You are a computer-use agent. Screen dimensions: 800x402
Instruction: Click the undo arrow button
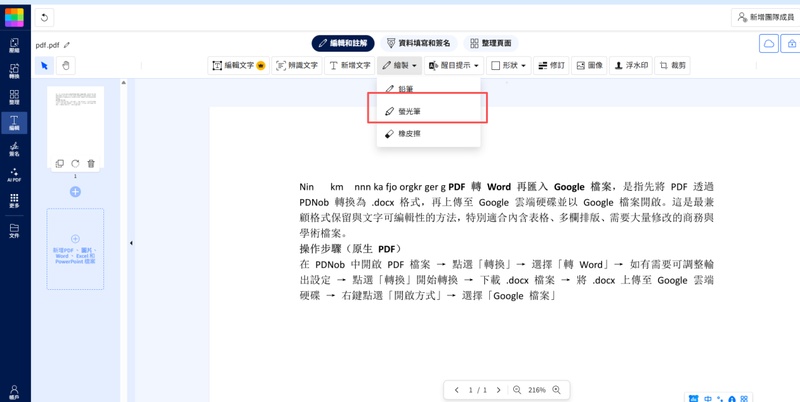pos(44,18)
